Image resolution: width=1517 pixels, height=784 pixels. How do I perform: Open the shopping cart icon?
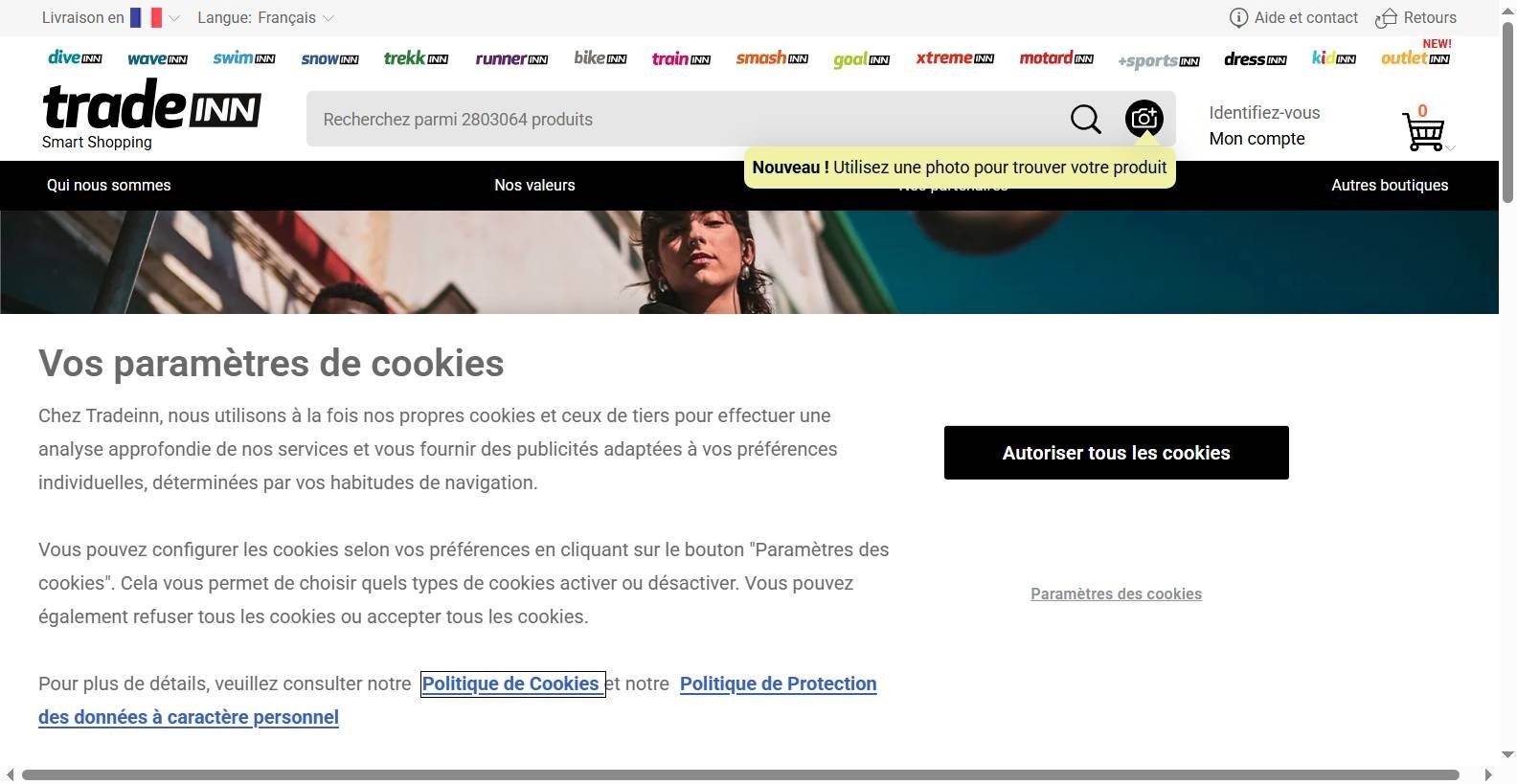pyautogui.click(x=1423, y=131)
